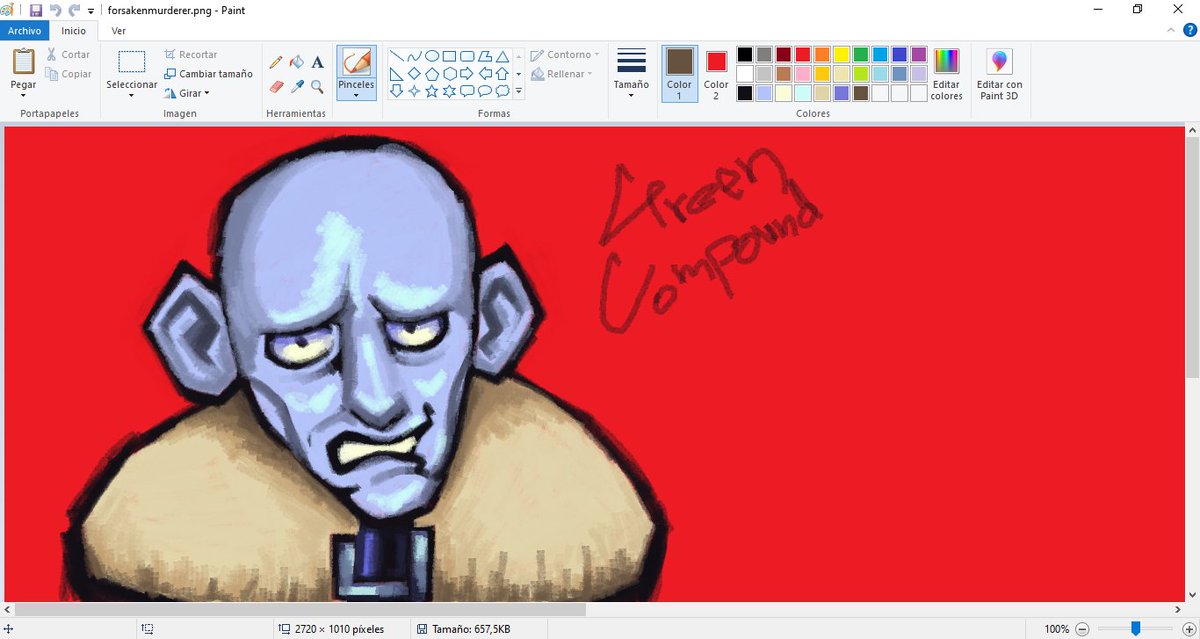Image resolution: width=1200 pixels, height=639 pixels.
Task: Choose the curve shape
Action: (414, 56)
